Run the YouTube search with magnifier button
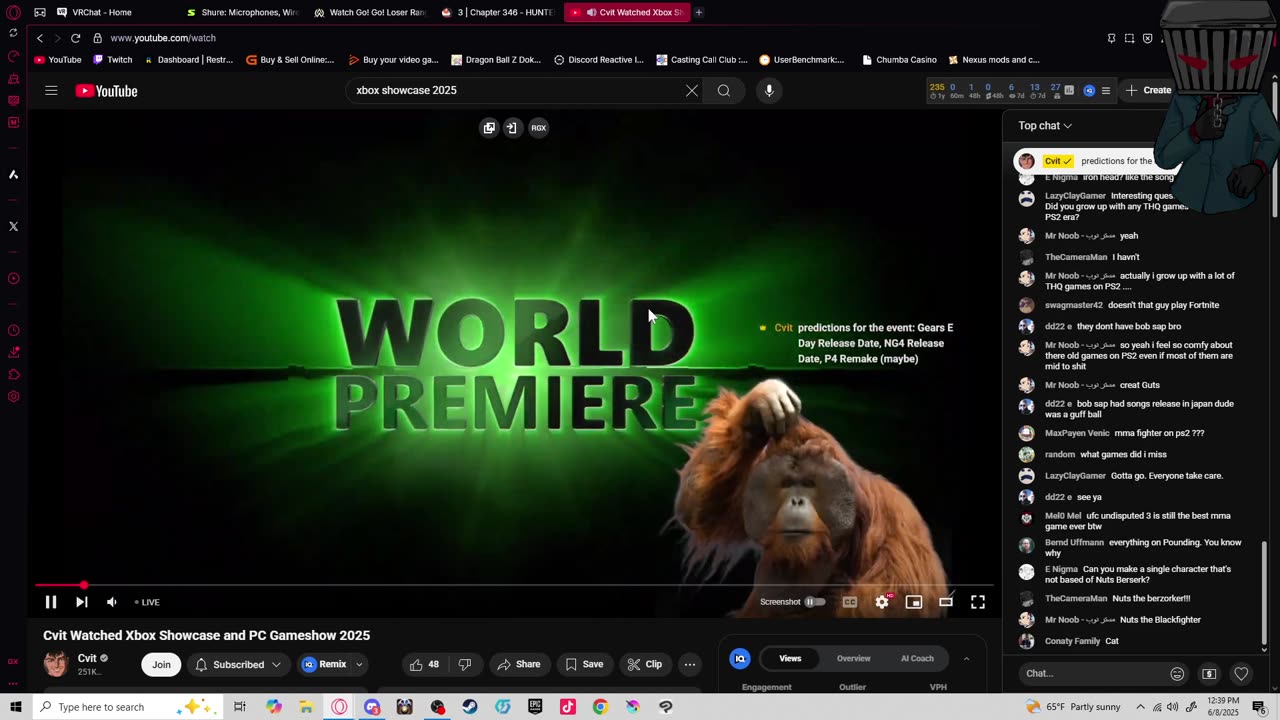The image size is (1280, 720). click(x=724, y=91)
